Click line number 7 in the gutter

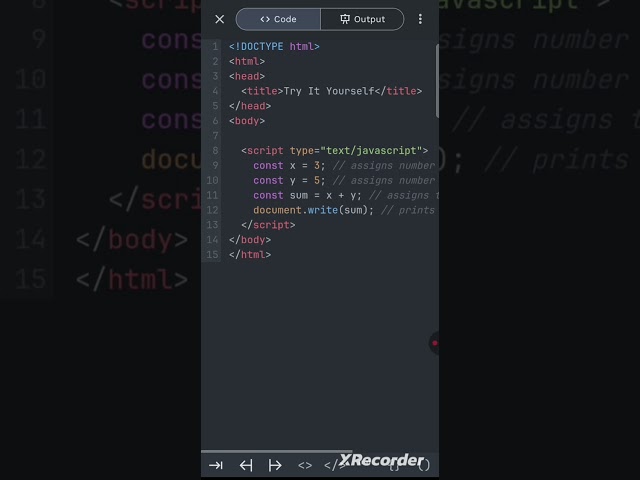click(215, 136)
